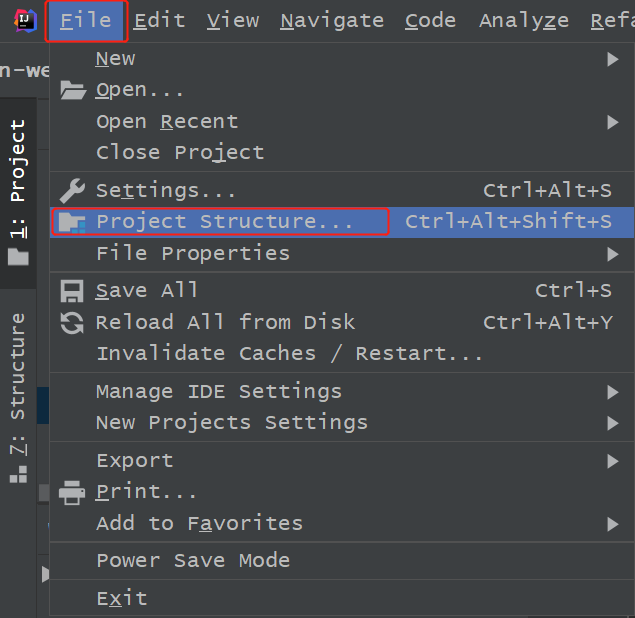Click the IntelliJ IDEA logo icon
The width and height of the screenshot is (635, 618).
[x=22, y=20]
